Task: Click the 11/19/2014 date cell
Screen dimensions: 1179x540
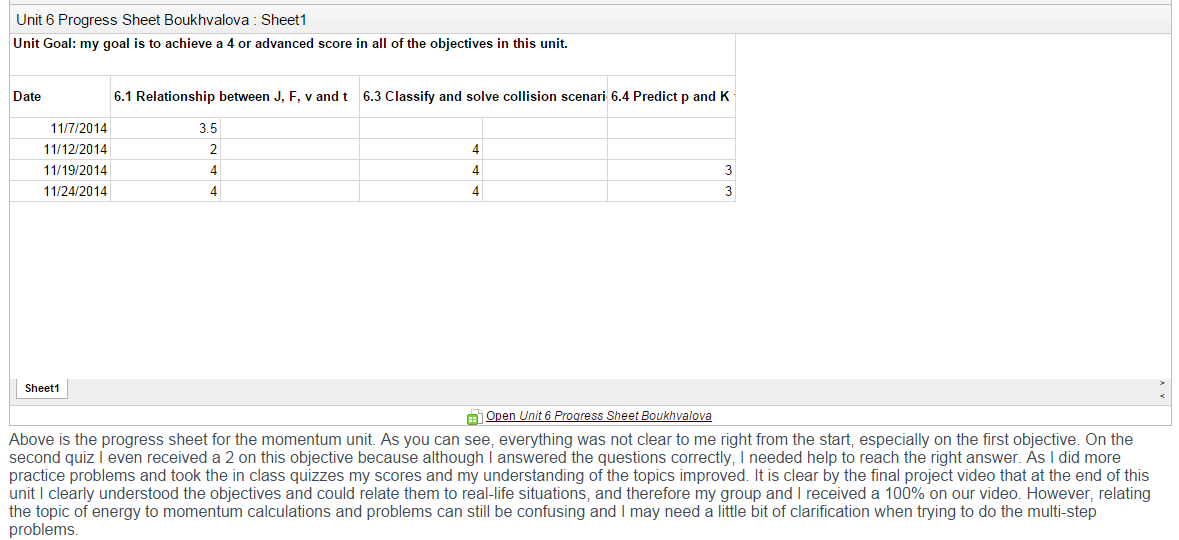Action: pos(60,171)
